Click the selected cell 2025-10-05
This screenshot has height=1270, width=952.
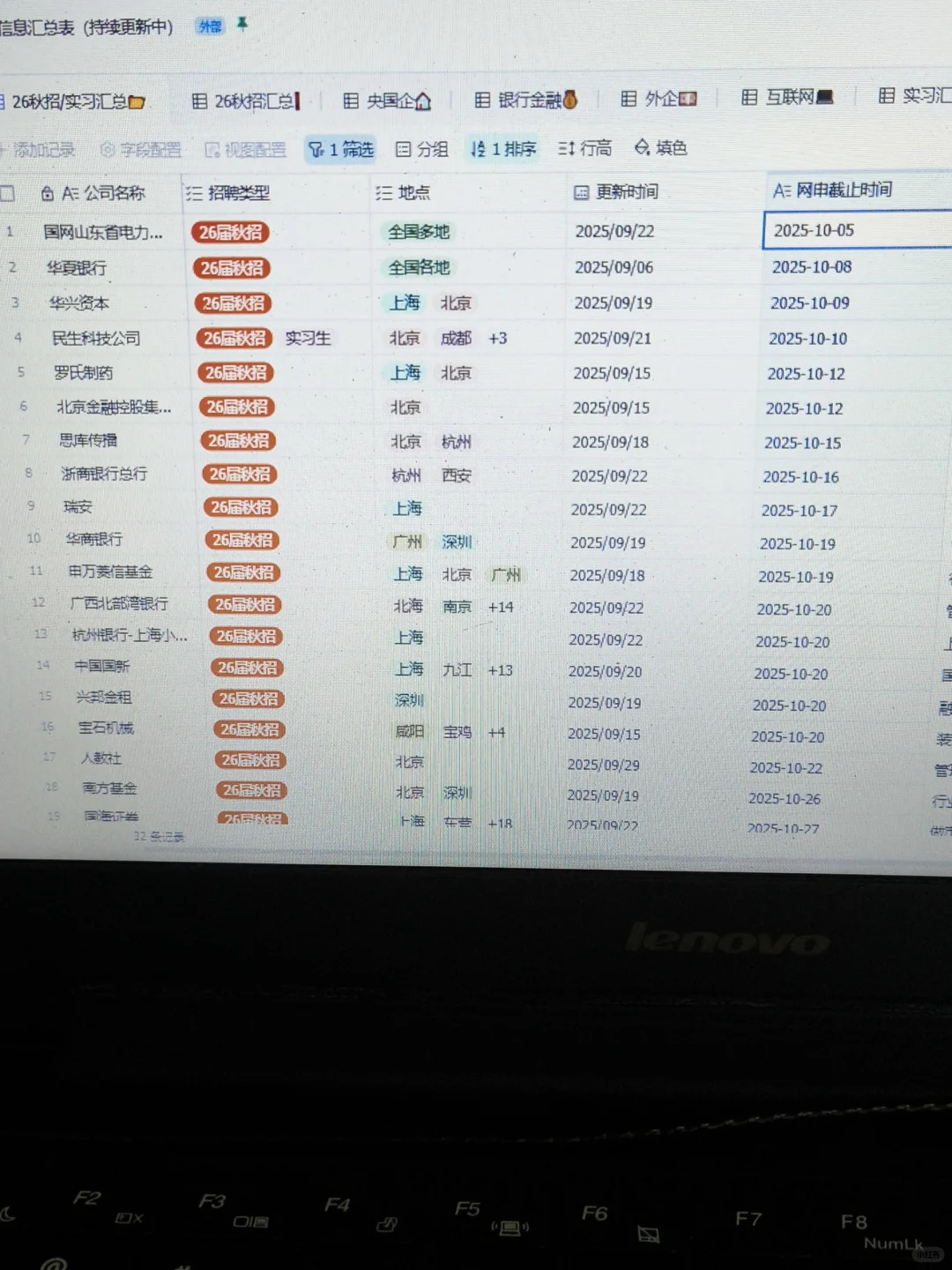tap(857, 230)
